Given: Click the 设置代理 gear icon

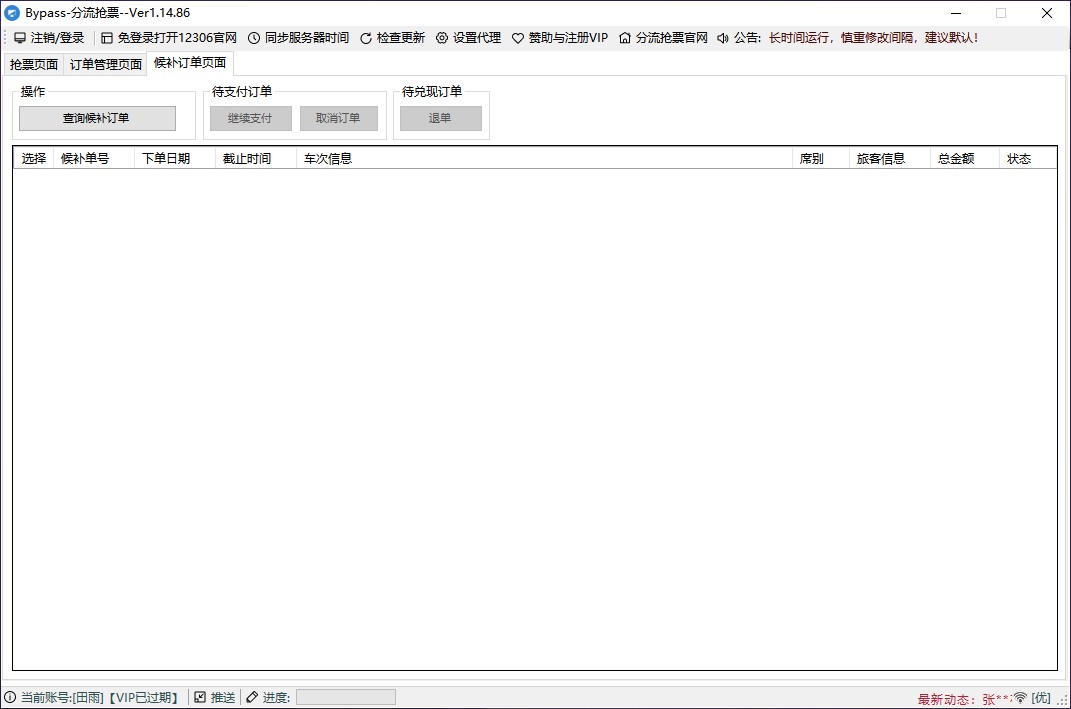Looking at the screenshot, I should (442, 38).
